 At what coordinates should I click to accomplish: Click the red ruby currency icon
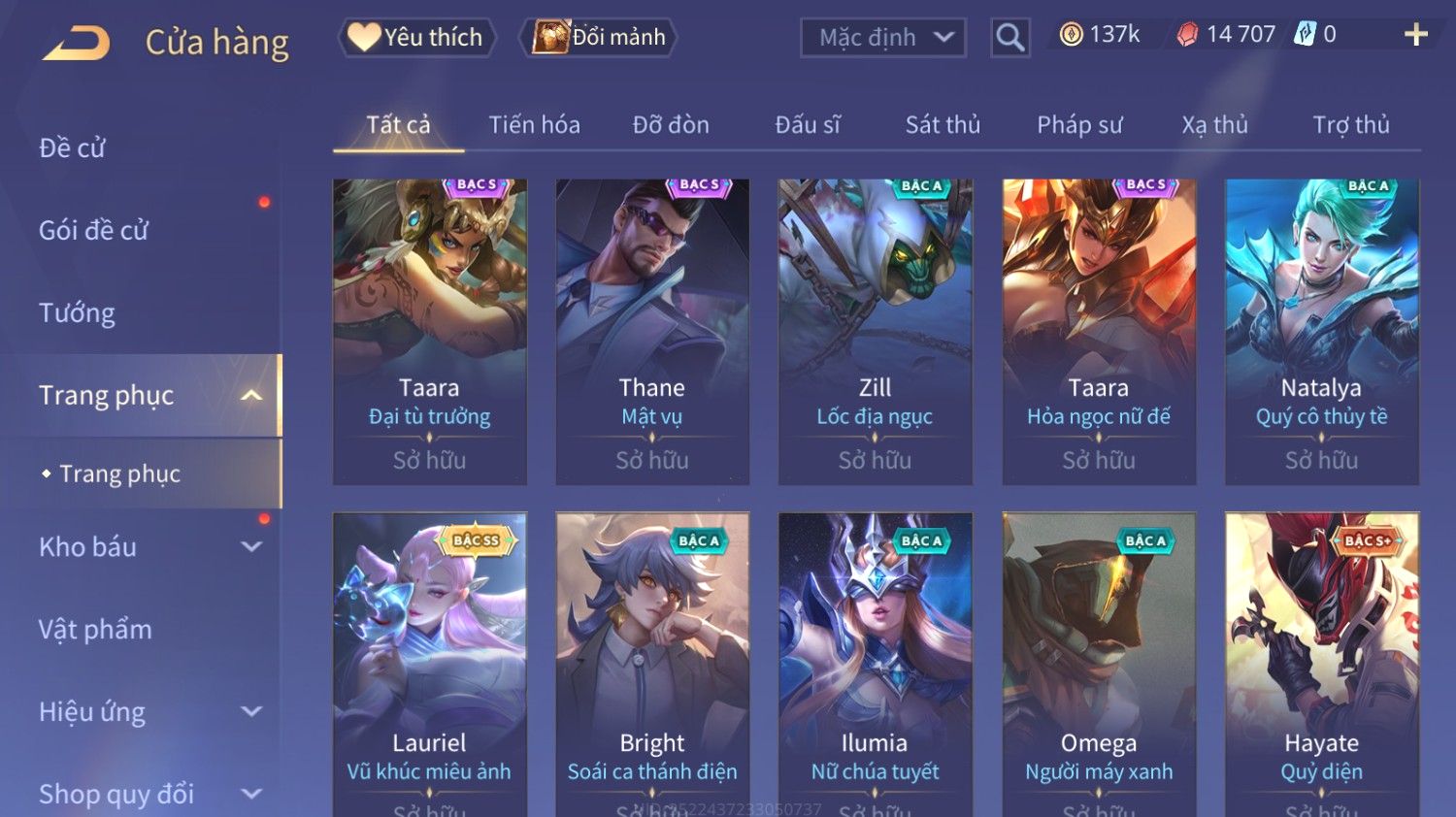point(1187,36)
